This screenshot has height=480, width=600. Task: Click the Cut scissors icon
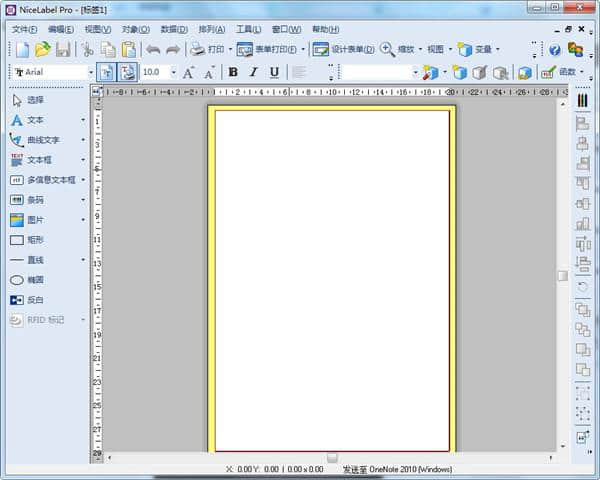pos(87,49)
